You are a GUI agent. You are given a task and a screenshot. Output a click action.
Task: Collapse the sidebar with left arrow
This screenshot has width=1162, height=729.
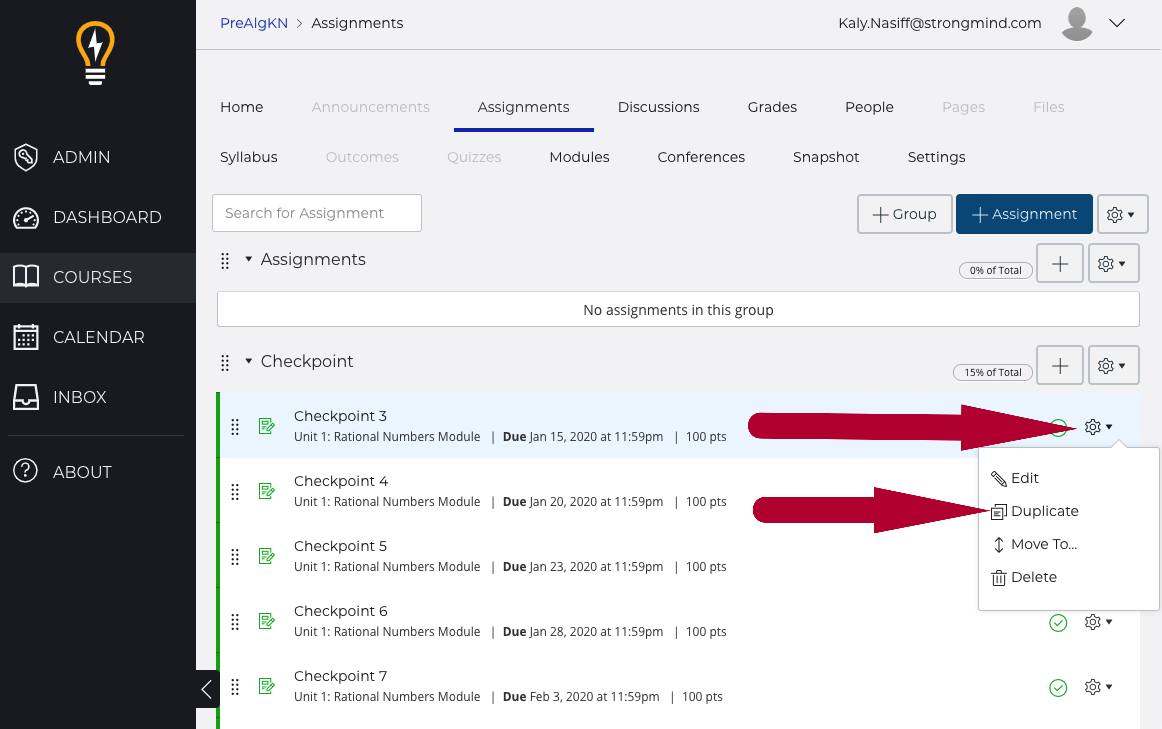(207, 688)
